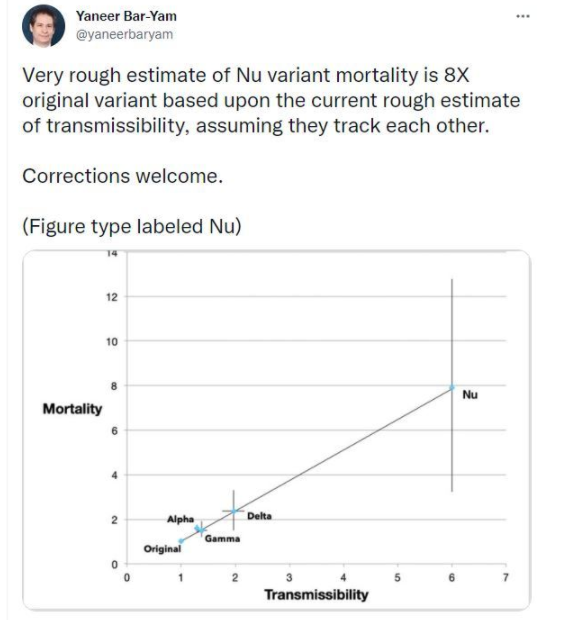Image resolution: width=577 pixels, height=620 pixels.
Task: Click the Alpha data point marker
Action: 197,528
